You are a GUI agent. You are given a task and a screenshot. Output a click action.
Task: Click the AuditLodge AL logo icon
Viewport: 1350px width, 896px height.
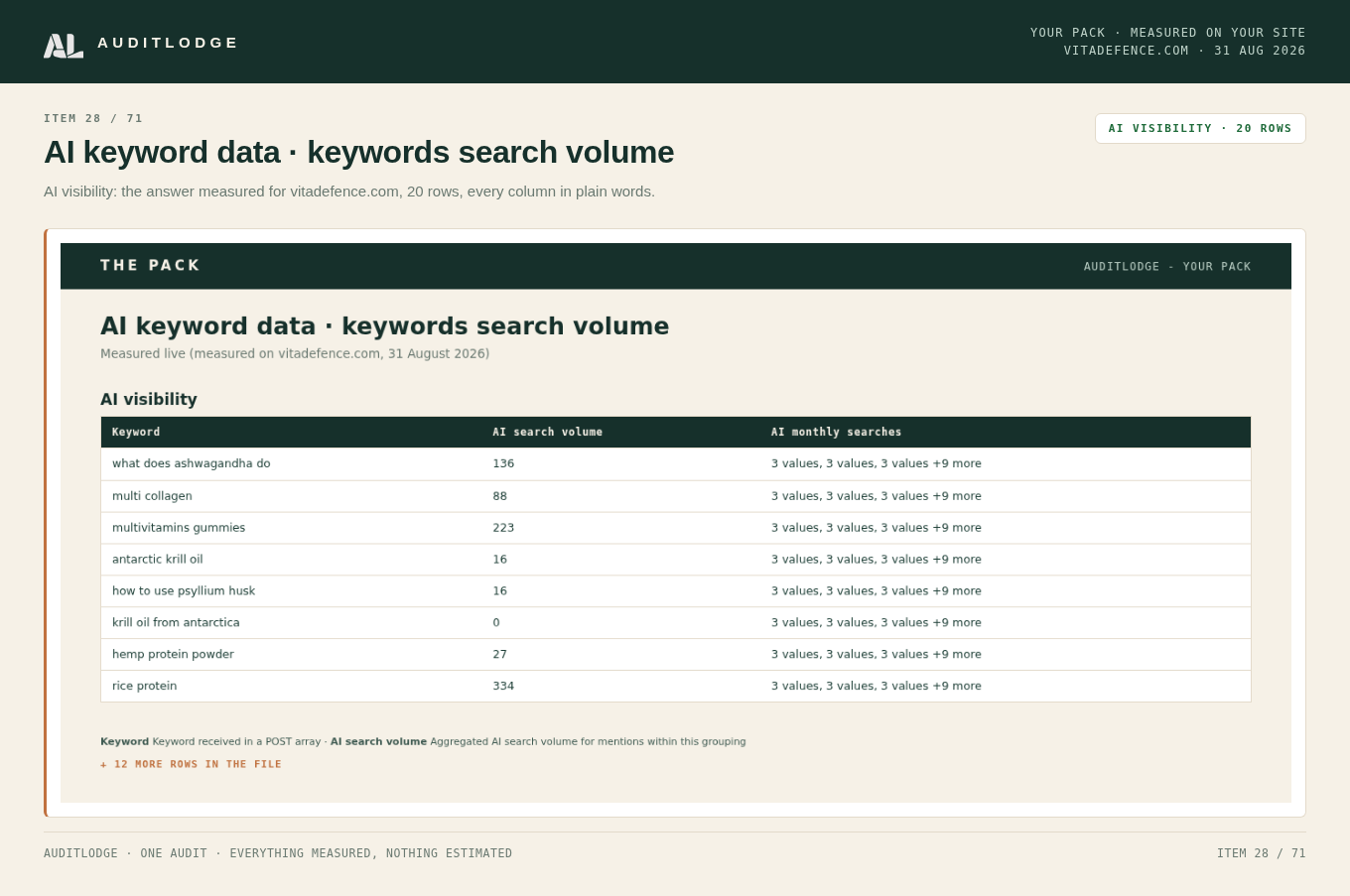pos(64,46)
